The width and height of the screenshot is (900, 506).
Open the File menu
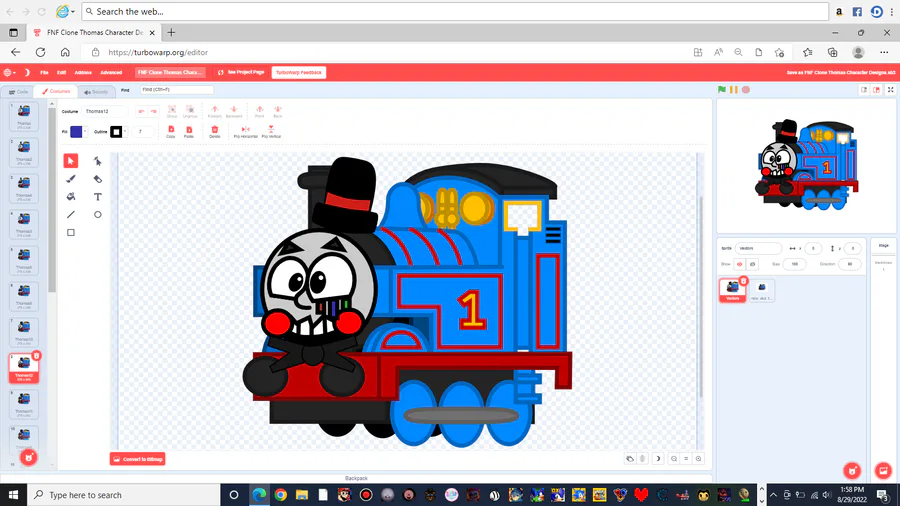coord(44,72)
